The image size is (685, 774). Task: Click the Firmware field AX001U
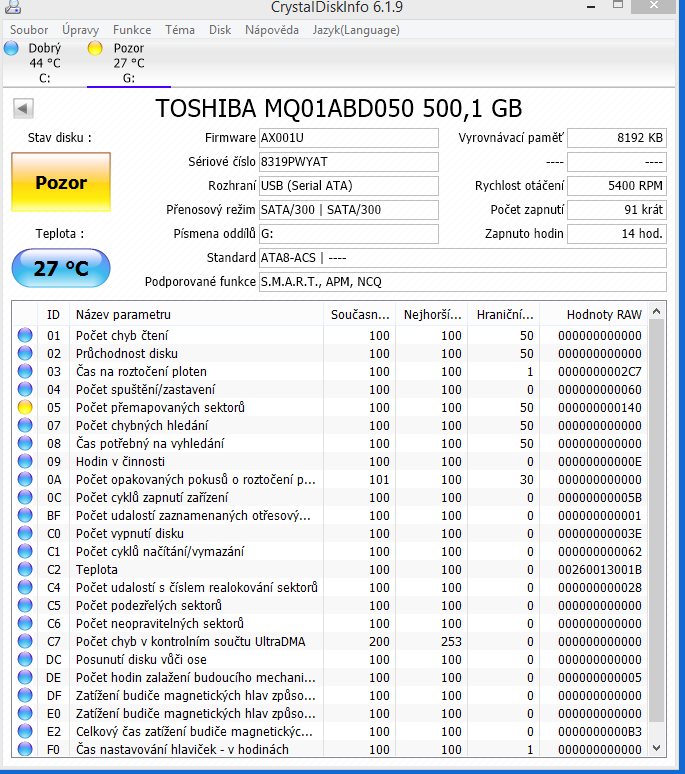click(349, 138)
